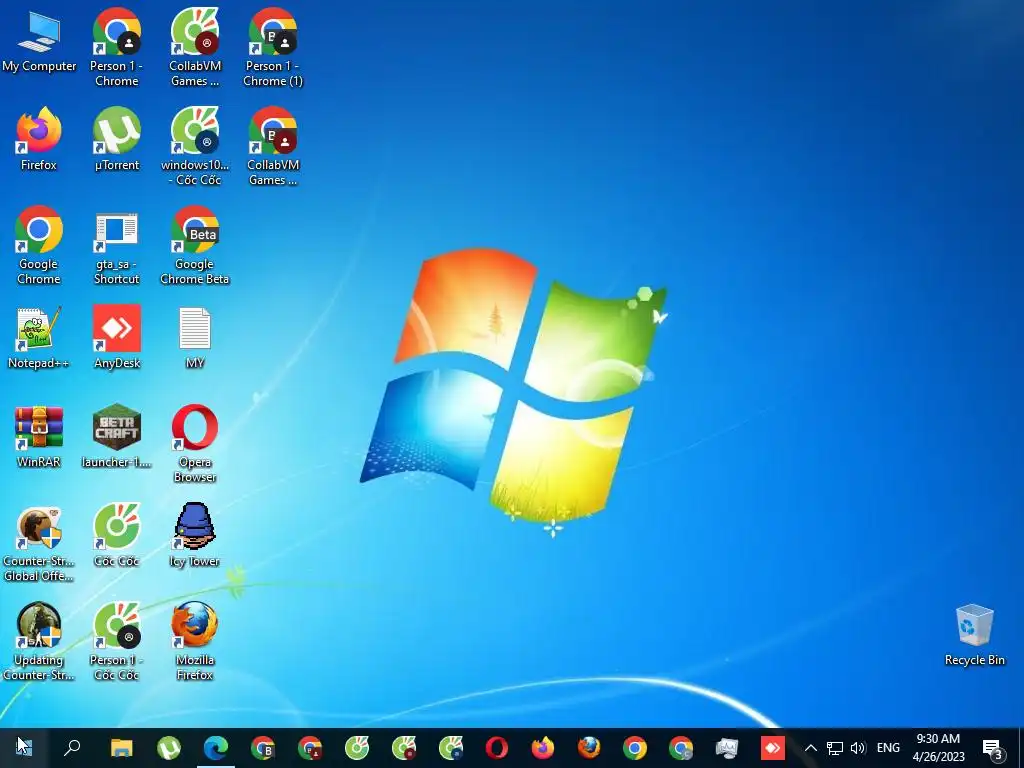This screenshot has height=768, width=1024.
Task: Open the network status tray icon
Action: (835, 748)
